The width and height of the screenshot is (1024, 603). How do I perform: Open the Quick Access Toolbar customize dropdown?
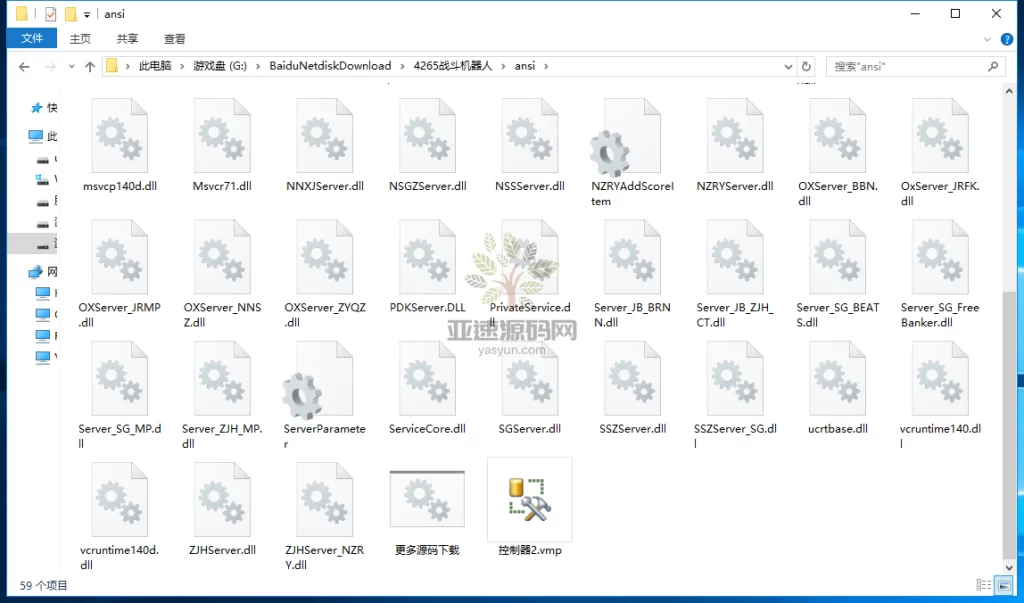[x=87, y=14]
